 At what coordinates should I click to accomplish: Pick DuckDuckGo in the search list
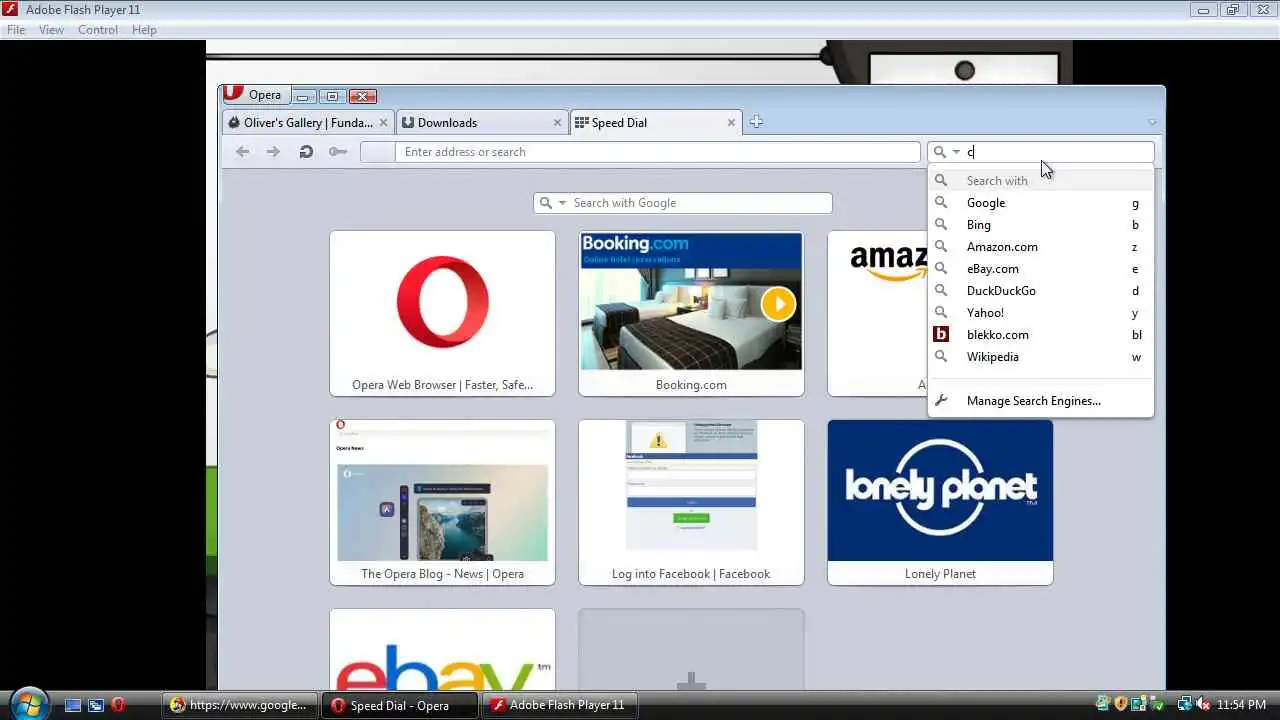coord(1041,291)
